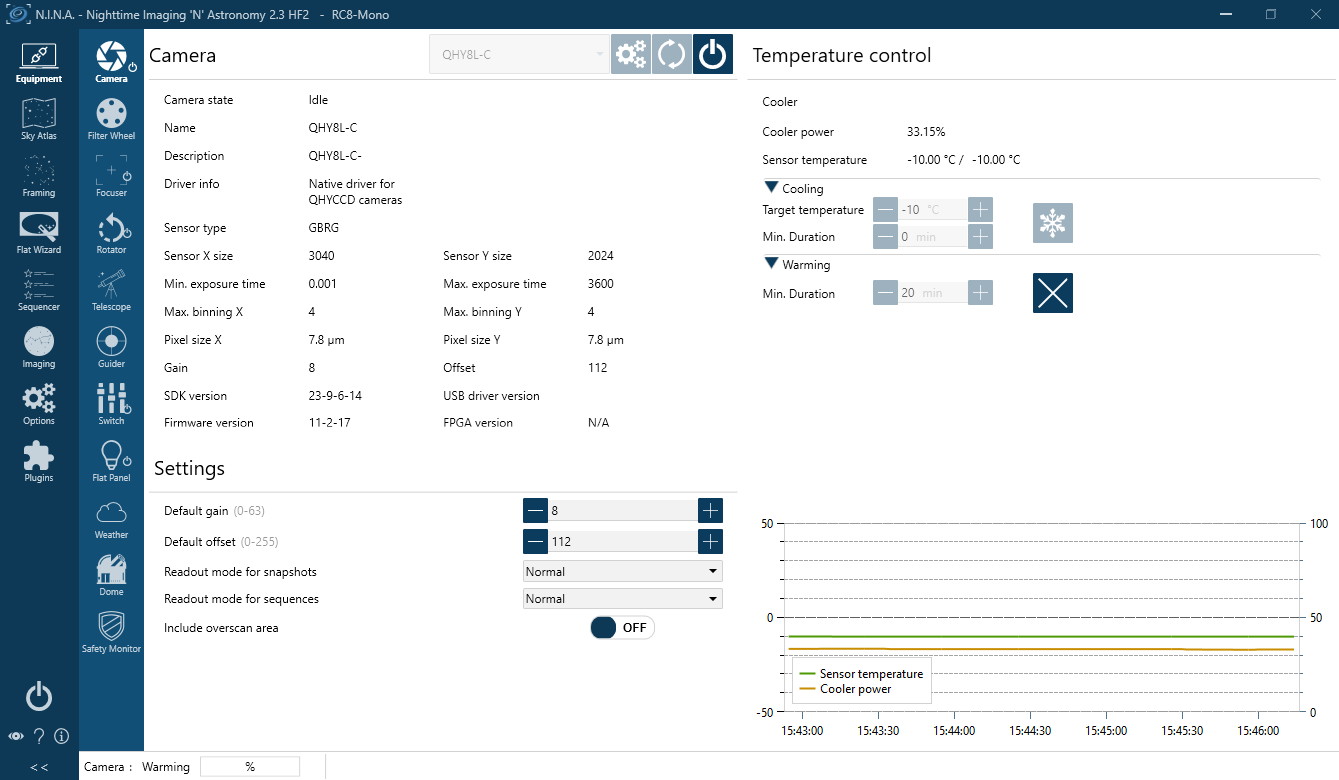Open the Sky Atlas section
The width and height of the screenshot is (1339, 780).
39,119
